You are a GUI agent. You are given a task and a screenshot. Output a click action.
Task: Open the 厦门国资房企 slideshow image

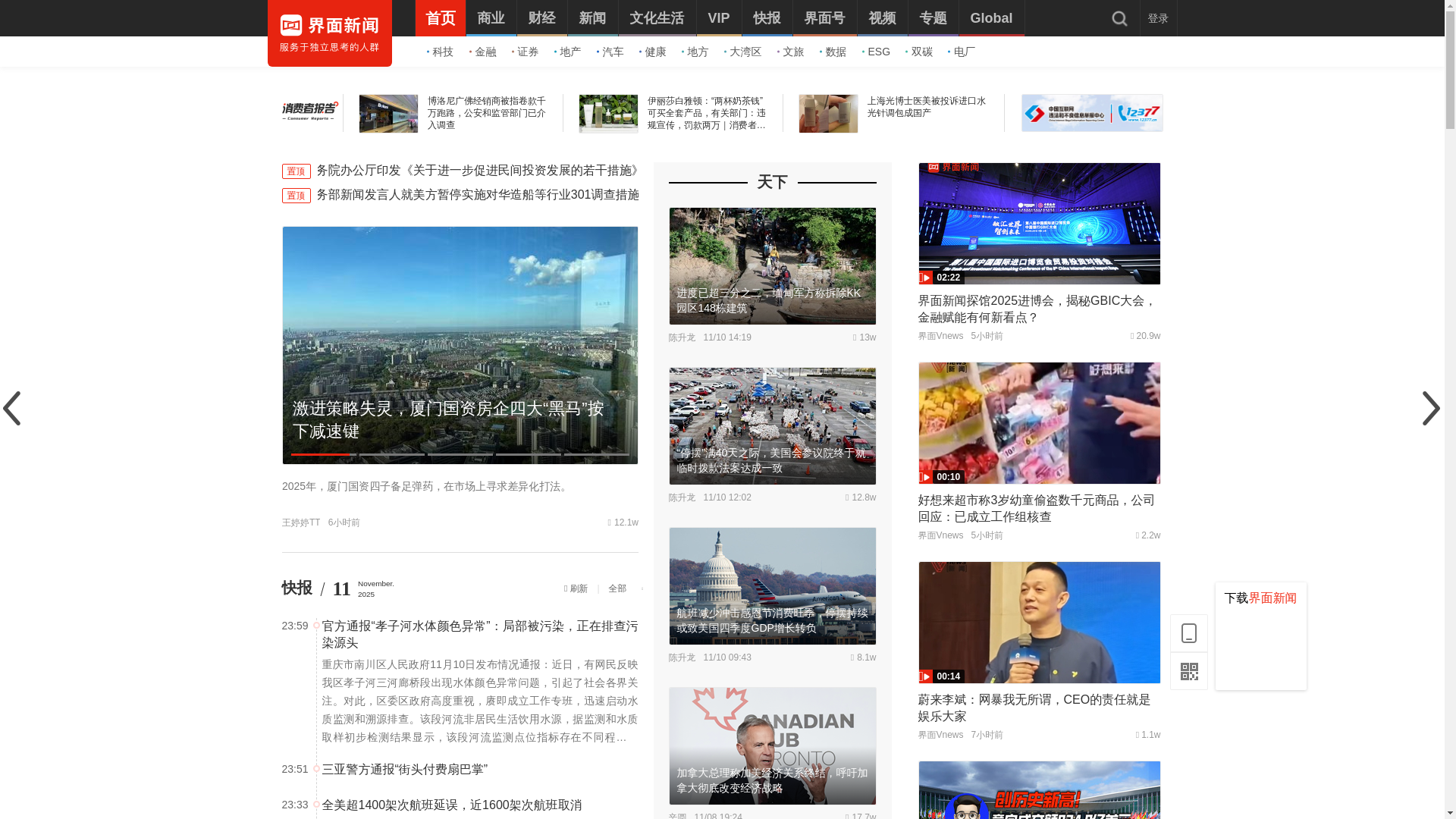point(460,345)
